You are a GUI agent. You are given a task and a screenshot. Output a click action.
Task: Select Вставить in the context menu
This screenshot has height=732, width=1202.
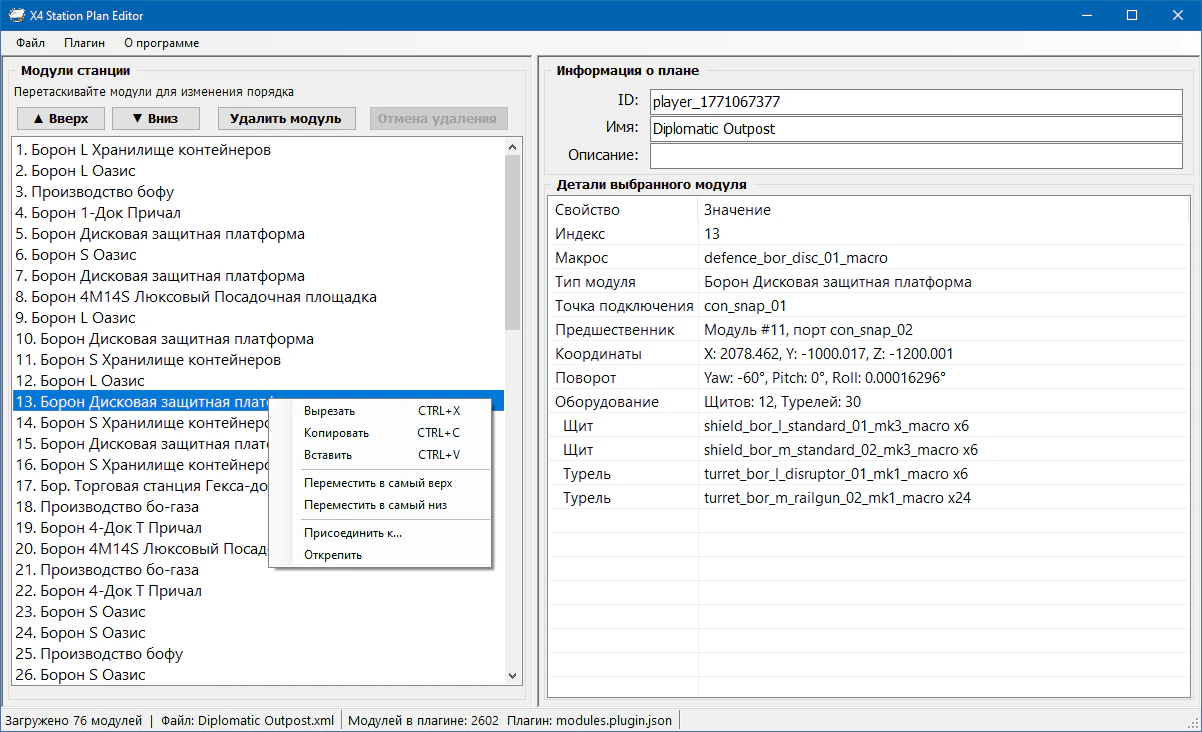(x=328, y=455)
